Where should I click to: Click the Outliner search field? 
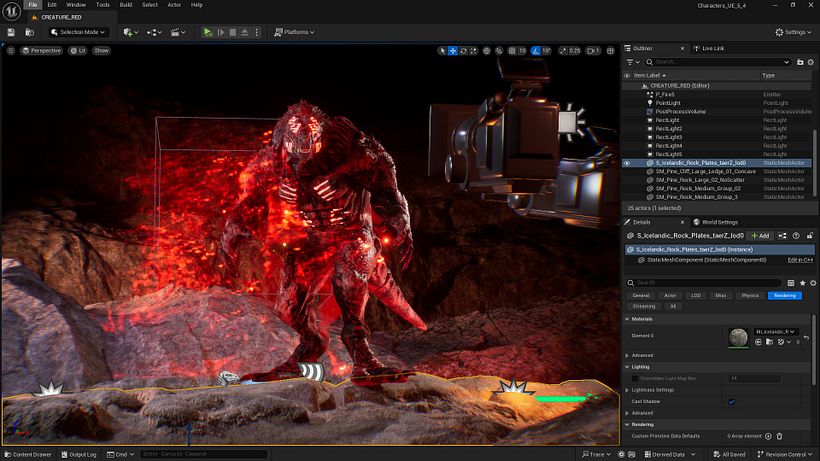pos(718,62)
